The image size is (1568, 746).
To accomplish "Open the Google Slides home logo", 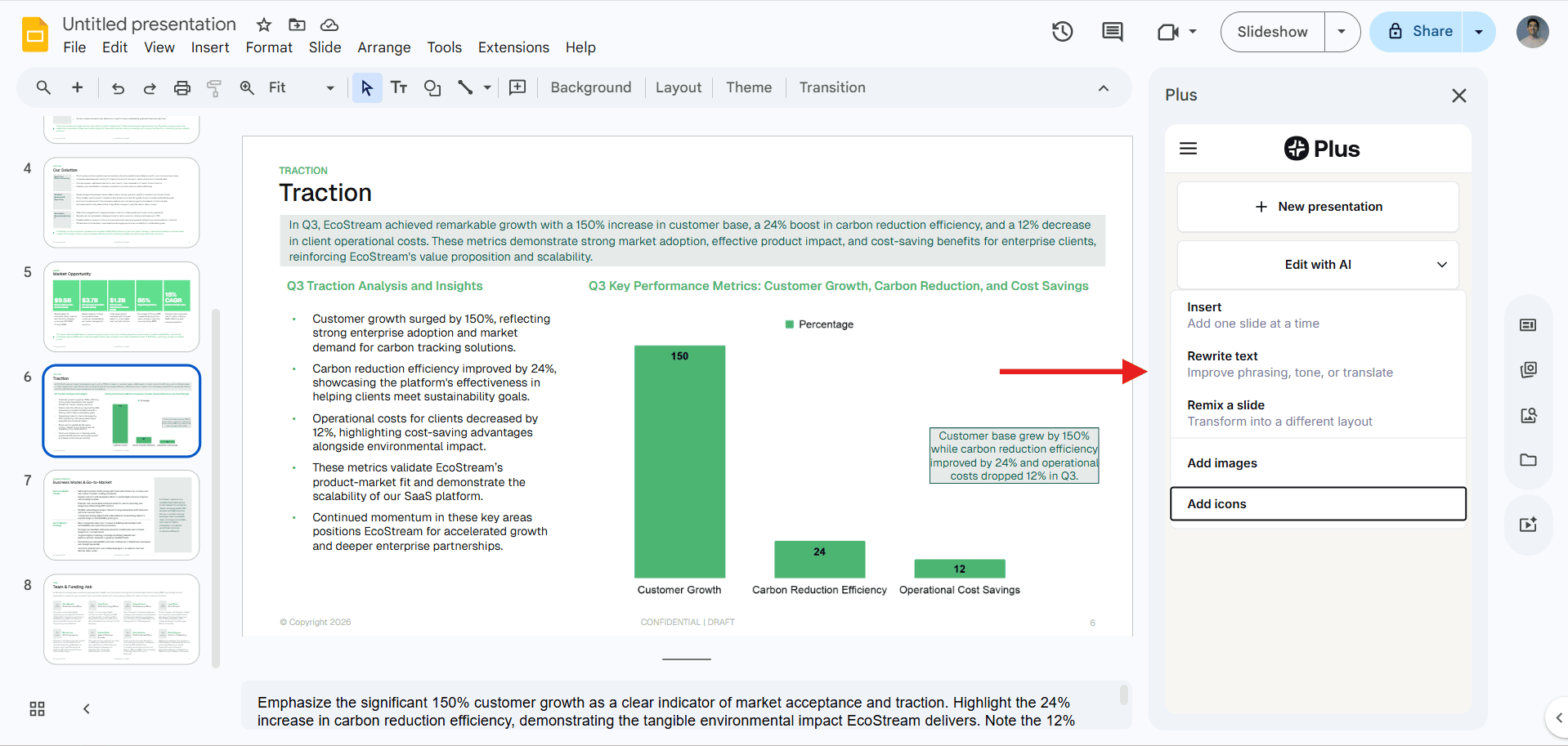I will [35, 34].
